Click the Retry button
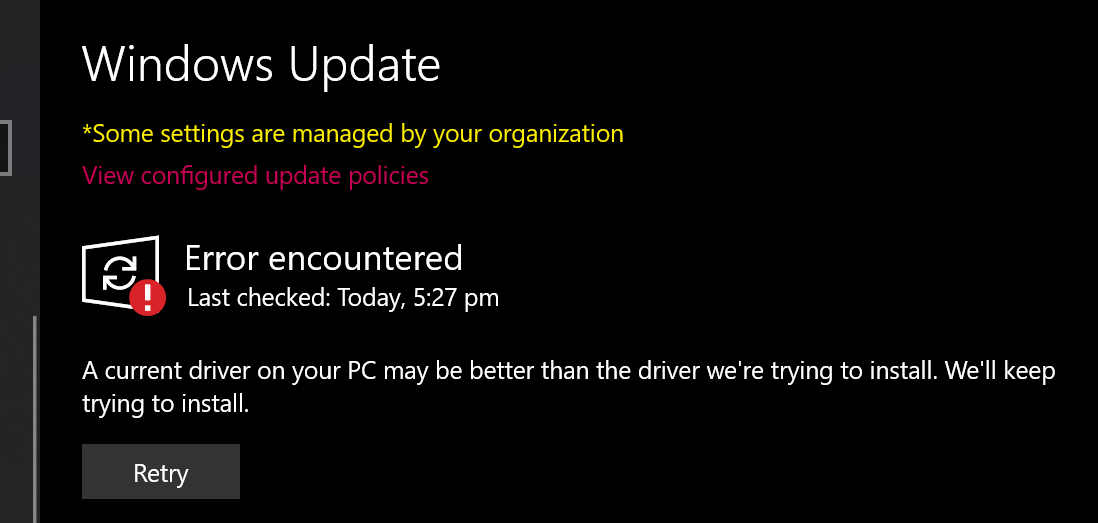This screenshot has width=1098, height=523. click(160, 472)
